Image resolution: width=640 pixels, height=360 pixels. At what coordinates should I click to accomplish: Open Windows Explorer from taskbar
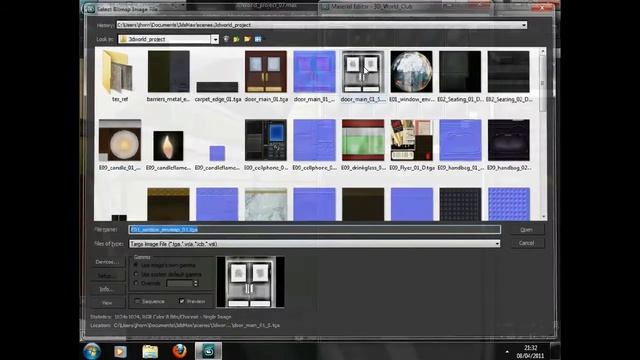click(150, 351)
